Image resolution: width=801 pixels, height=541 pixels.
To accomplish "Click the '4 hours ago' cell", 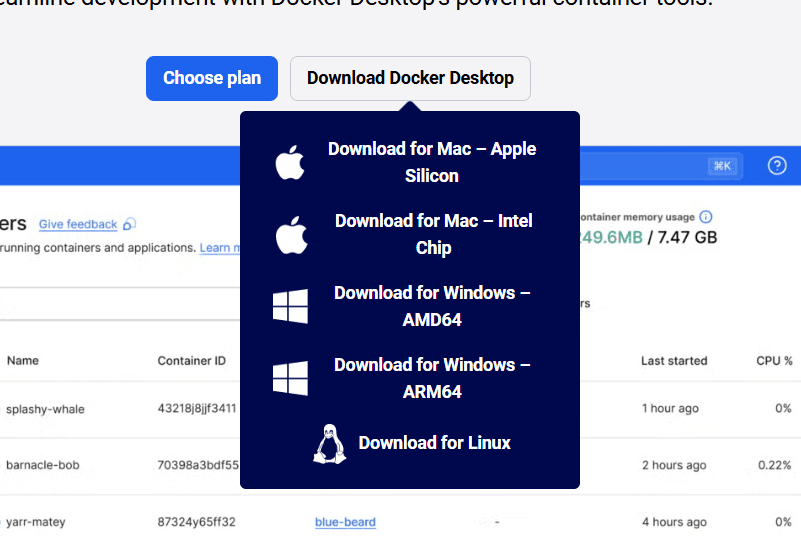I will tap(674, 522).
